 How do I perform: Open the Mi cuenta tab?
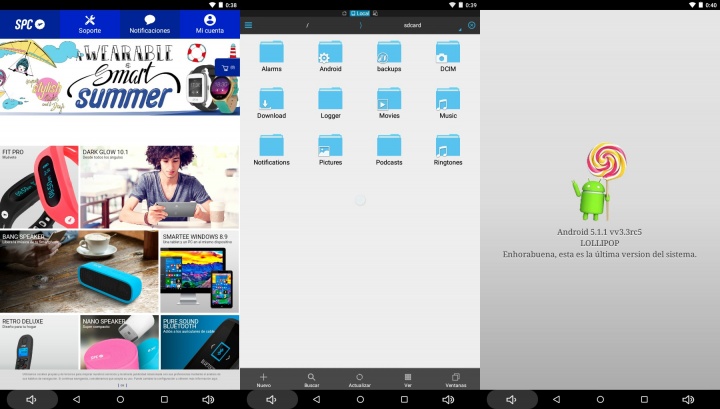click(x=210, y=24)
